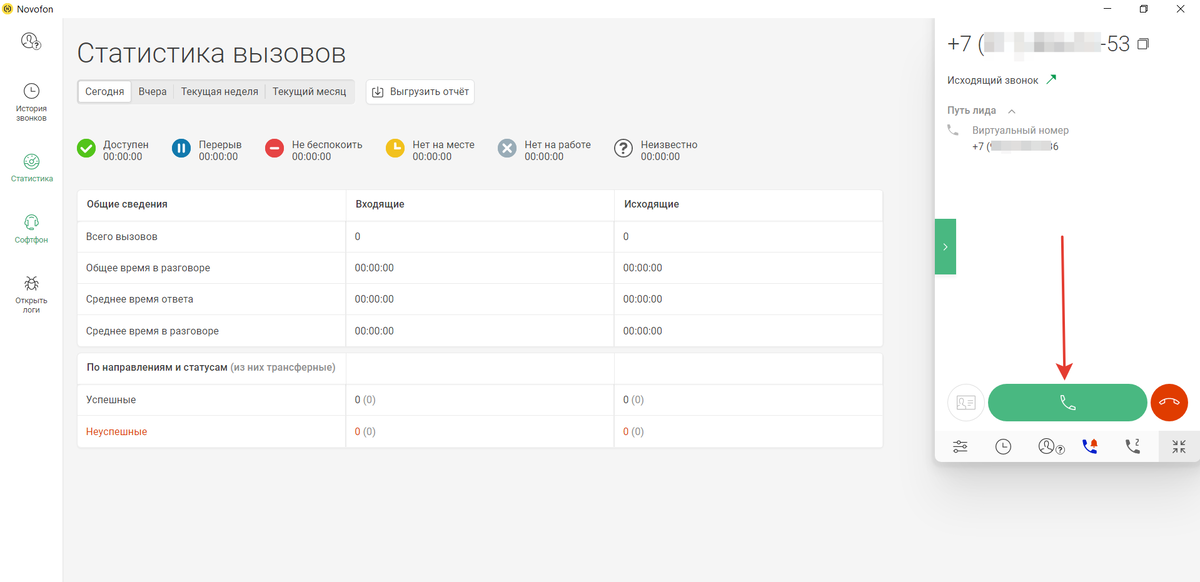
Task: Open the Статистика sidebar section
Action: pos(31,167)
